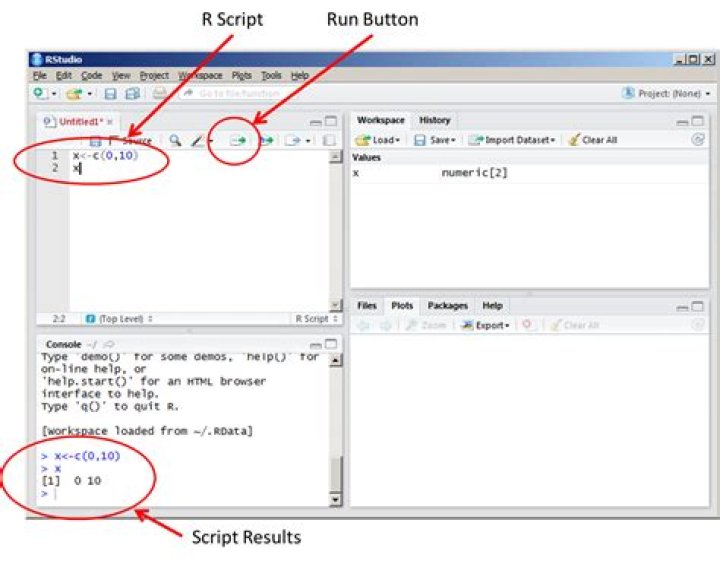Open the Export dropdown in Plots pane
Image resolution: width=720 pixels, height=561 pixels.
[x=490, y=325]
